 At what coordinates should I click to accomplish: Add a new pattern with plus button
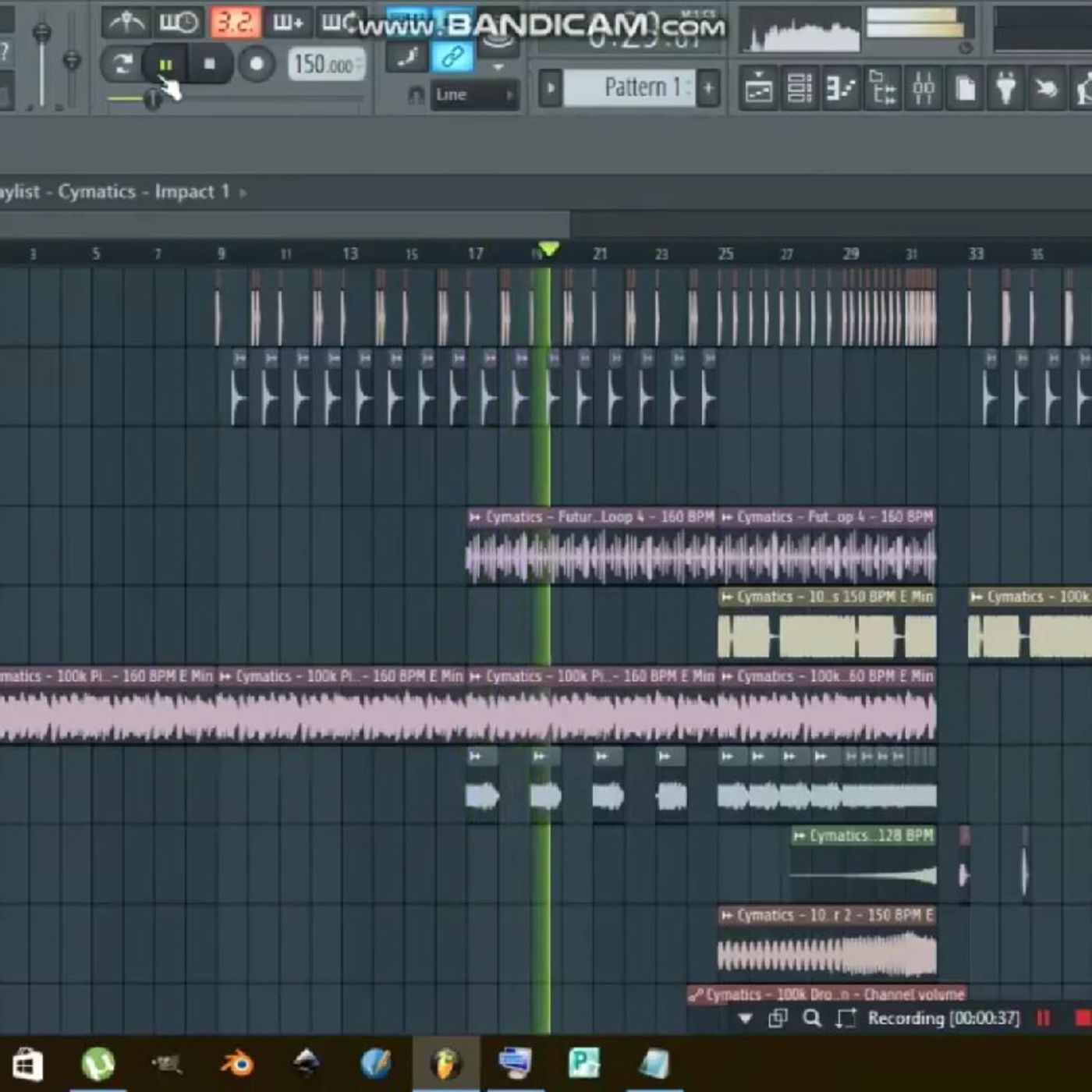point(708,87)
